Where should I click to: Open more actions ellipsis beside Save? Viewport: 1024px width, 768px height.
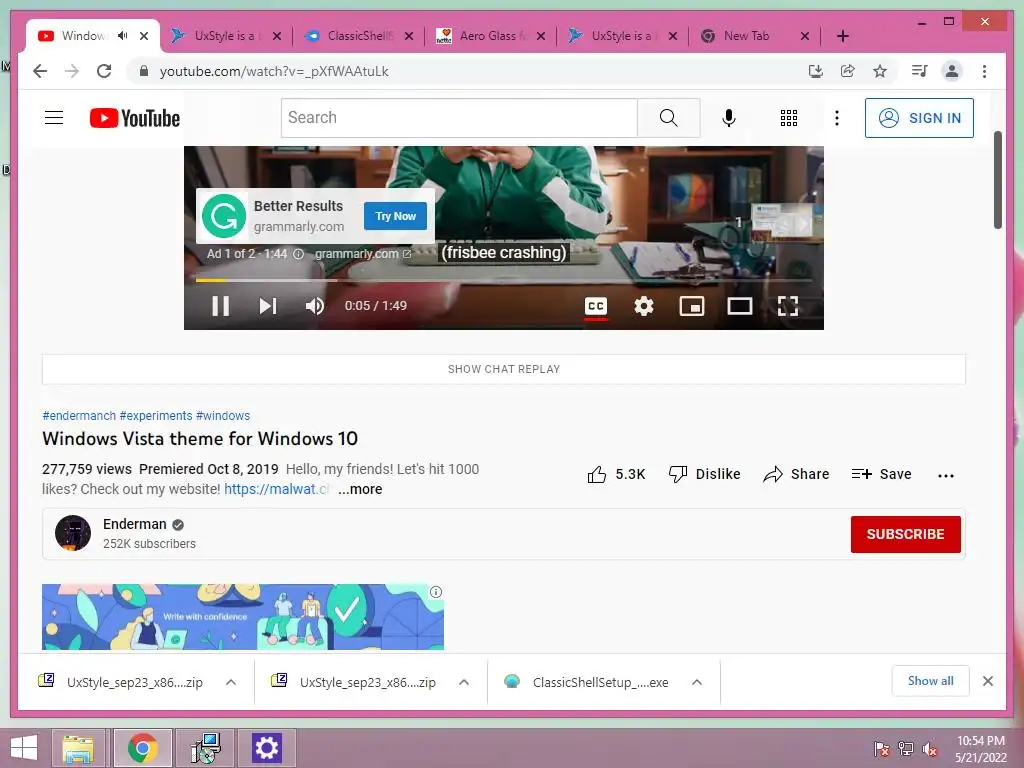946,475
